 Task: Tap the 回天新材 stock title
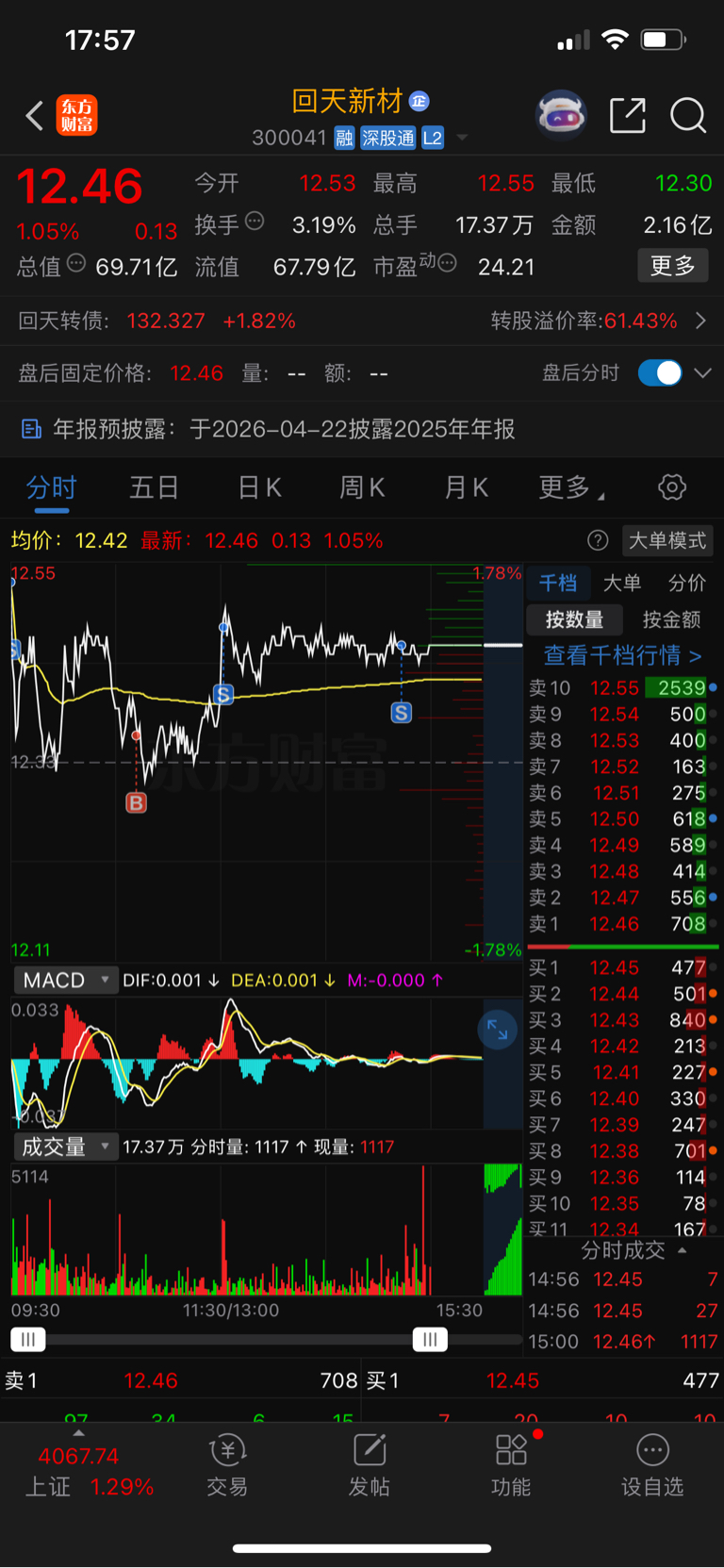[348, 101]
